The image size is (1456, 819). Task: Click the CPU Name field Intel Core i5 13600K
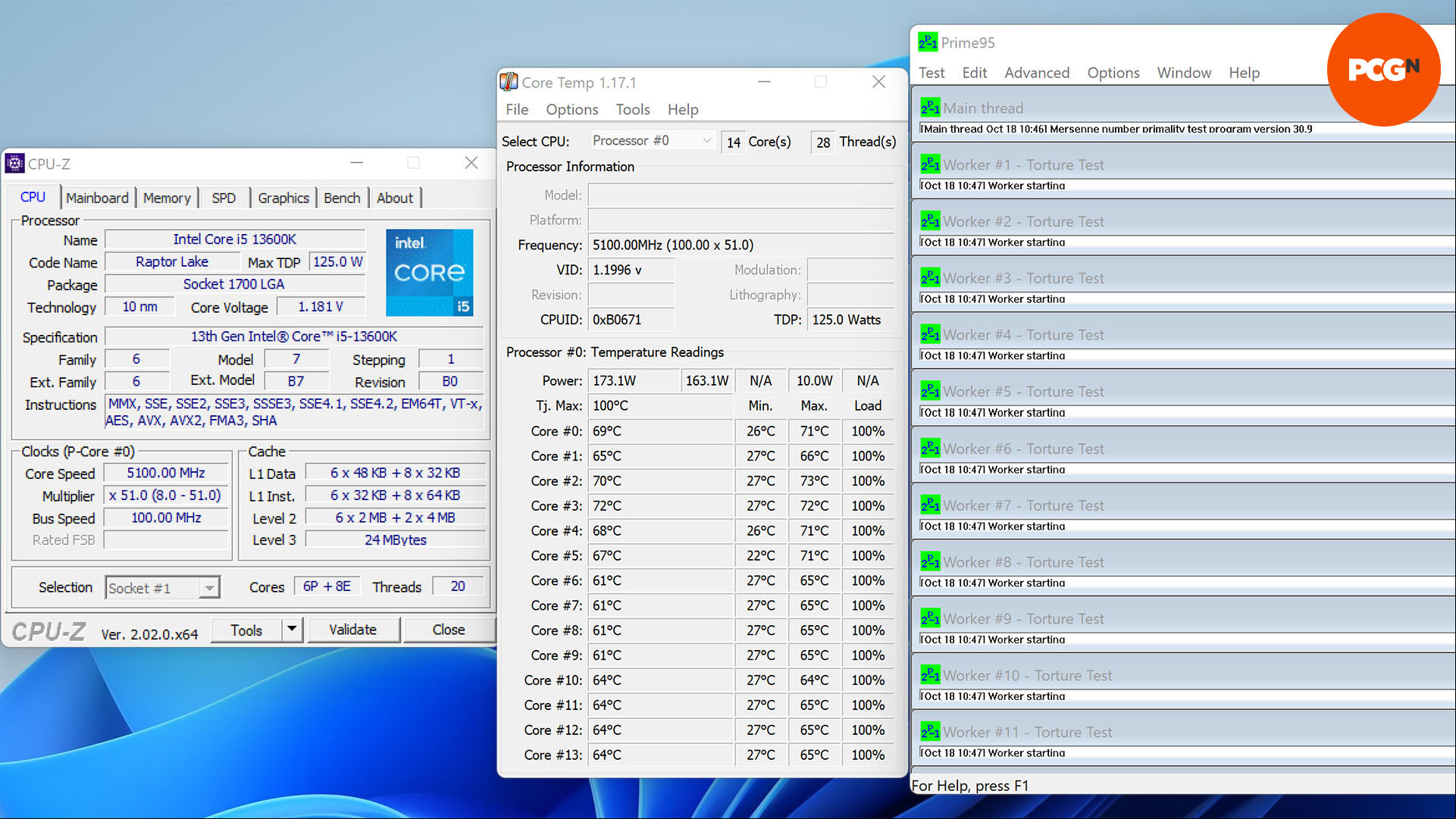[235, 239]
